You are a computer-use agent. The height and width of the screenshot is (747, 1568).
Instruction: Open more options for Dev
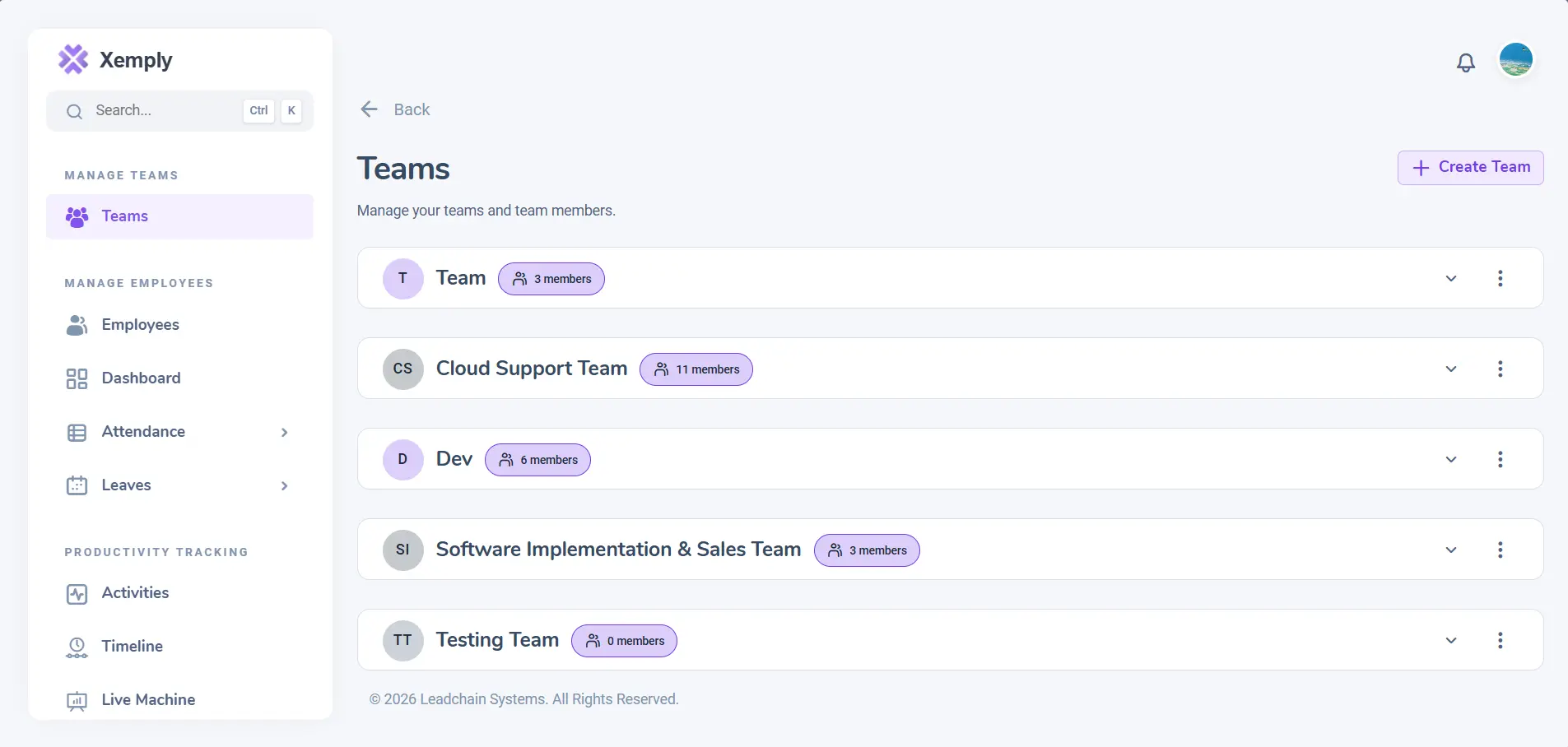1501,459
